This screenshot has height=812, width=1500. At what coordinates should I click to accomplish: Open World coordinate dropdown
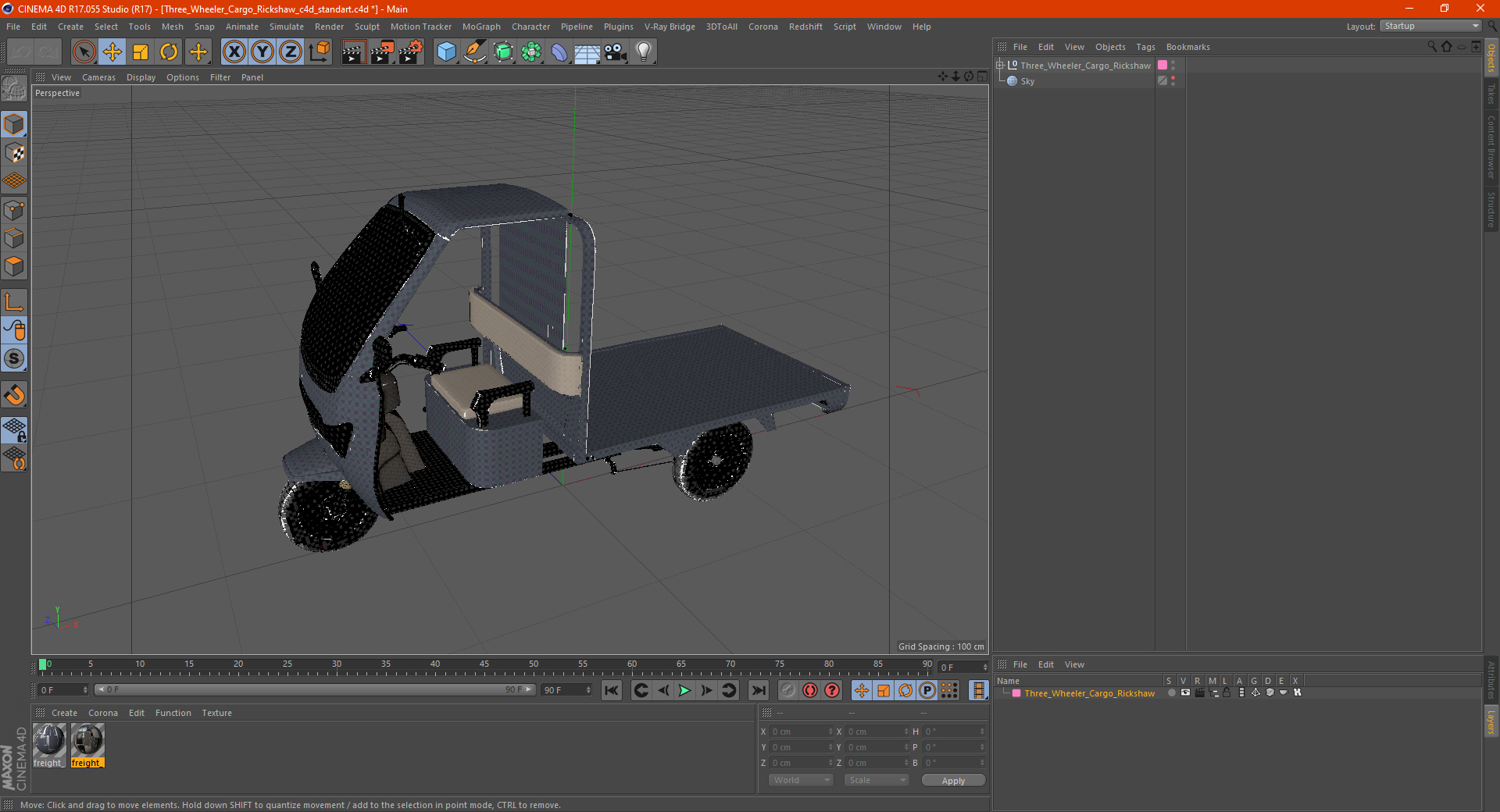coord(801,780)
